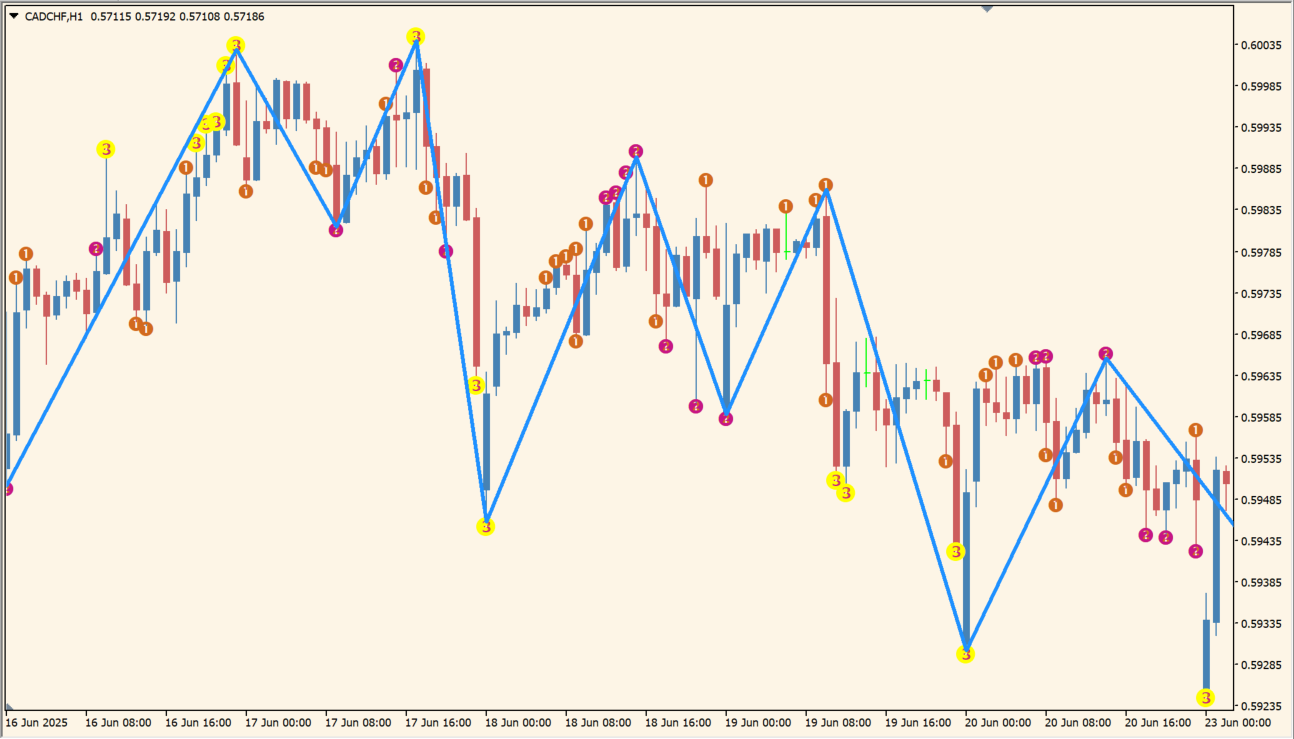The image size is (1294, 739).
Task: Open the CADCHF,H1 chart dropdown triangle
Action: 13,16
